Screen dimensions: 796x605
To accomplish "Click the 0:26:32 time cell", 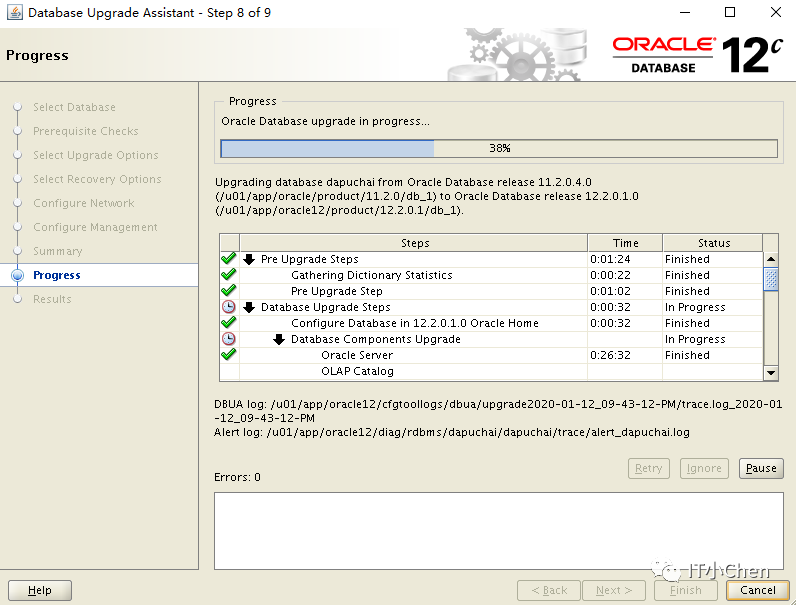I will click(610, 355).
